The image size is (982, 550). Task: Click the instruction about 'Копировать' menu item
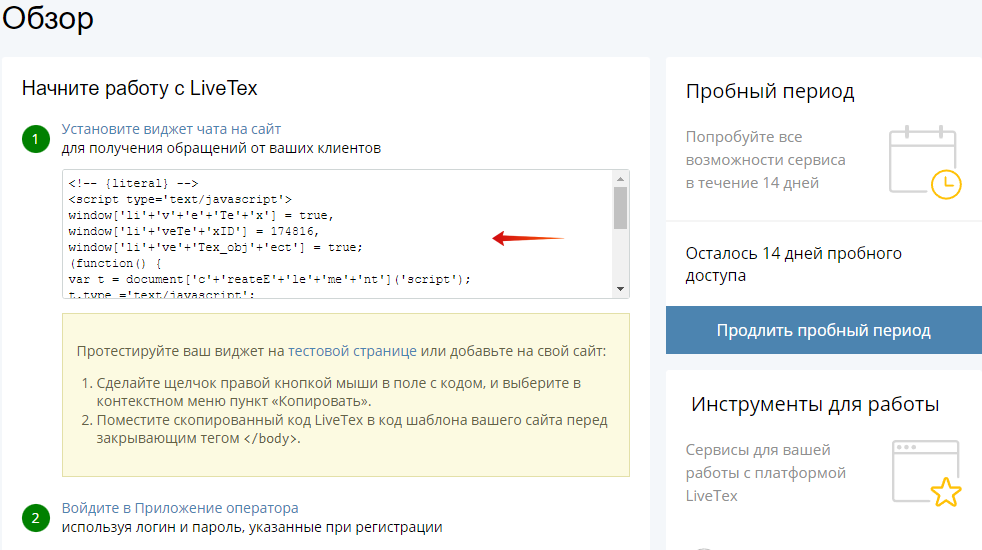coord(339,392)
